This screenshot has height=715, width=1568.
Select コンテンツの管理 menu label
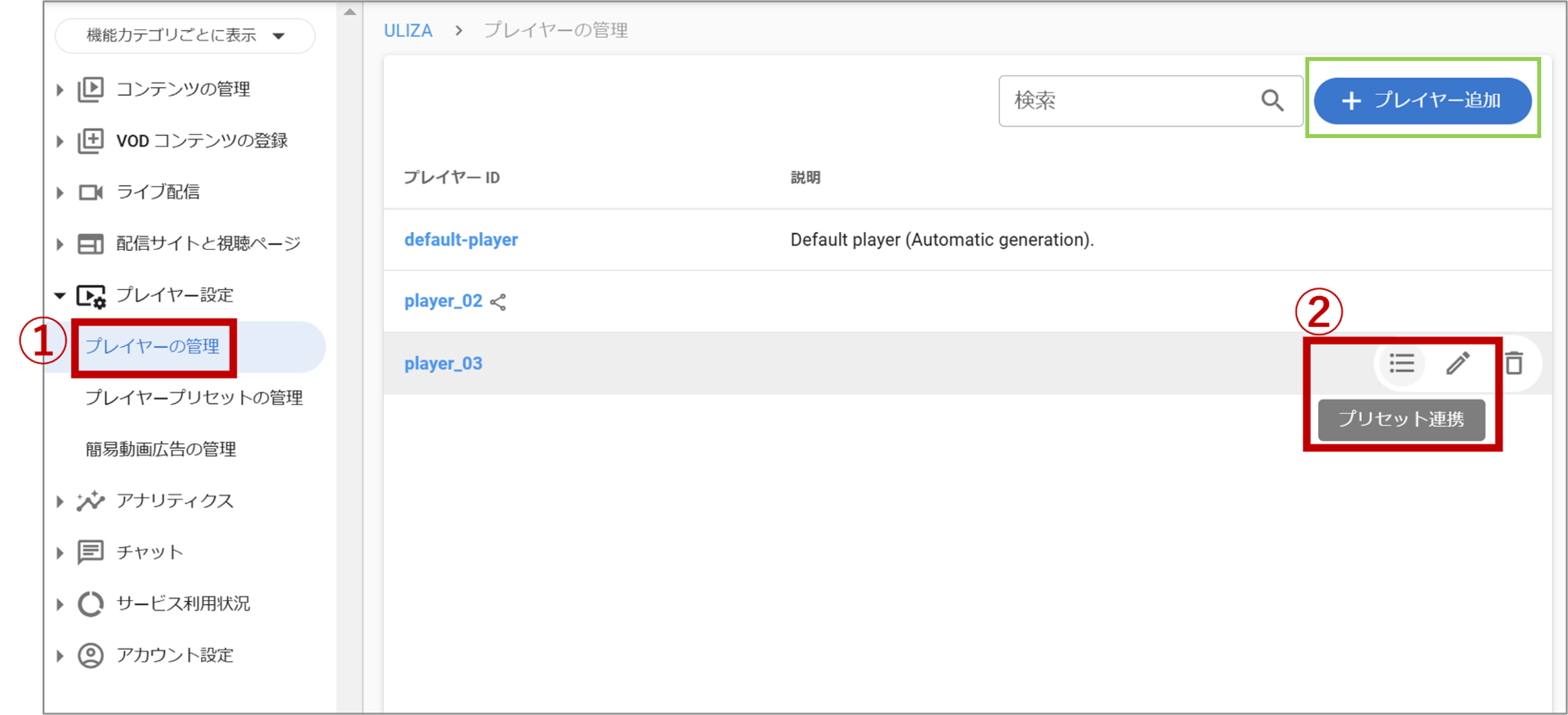pos(183,89)
